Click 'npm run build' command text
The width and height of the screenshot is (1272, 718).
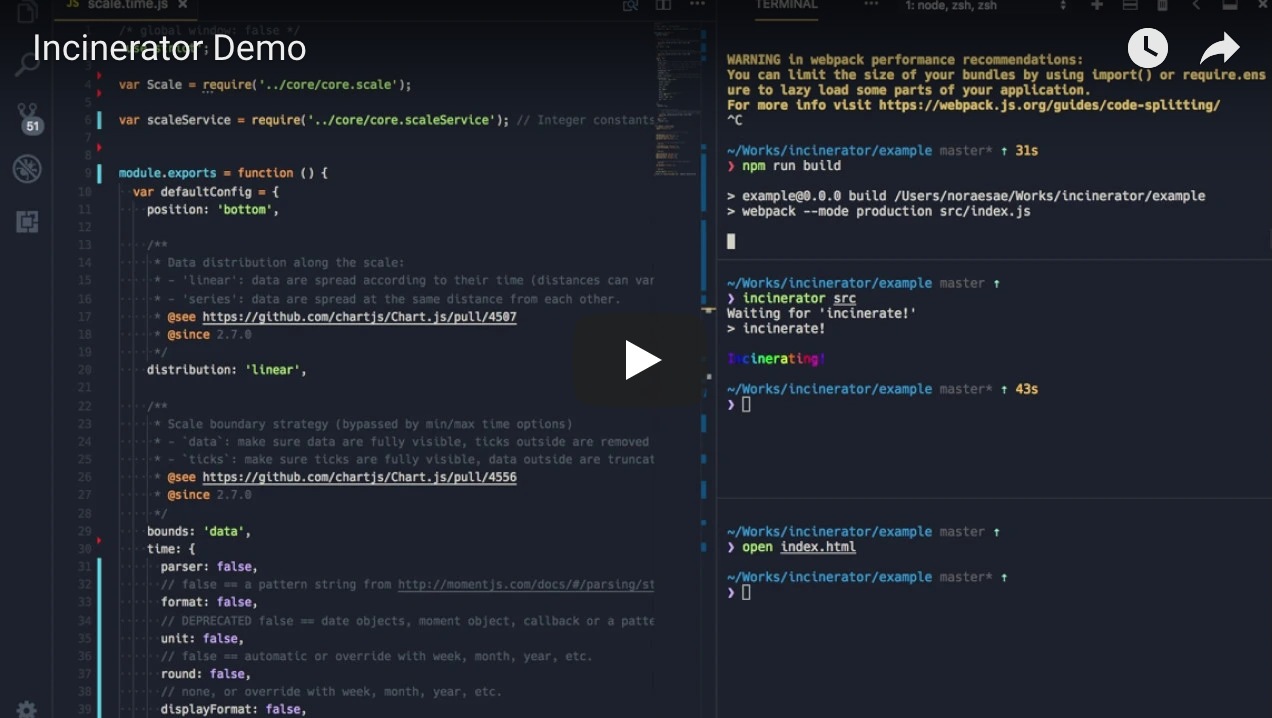coord(791,166)
